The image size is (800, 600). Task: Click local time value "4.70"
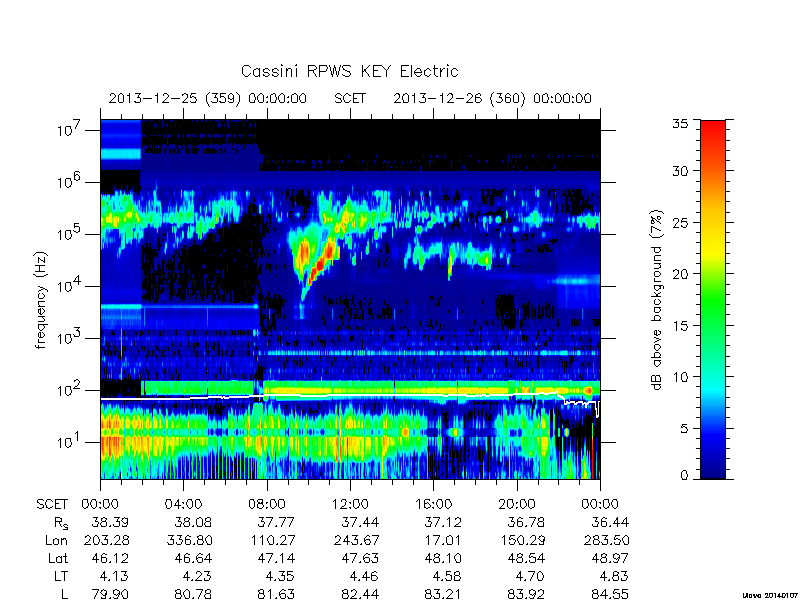[531, 577]
